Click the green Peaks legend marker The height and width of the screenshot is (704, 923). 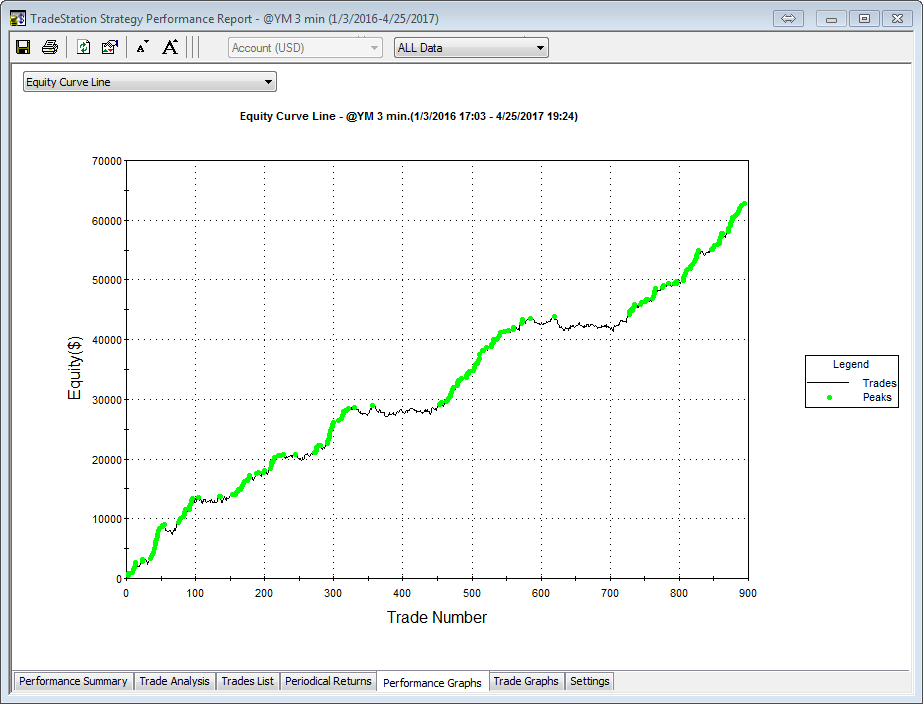coord(829,397)
